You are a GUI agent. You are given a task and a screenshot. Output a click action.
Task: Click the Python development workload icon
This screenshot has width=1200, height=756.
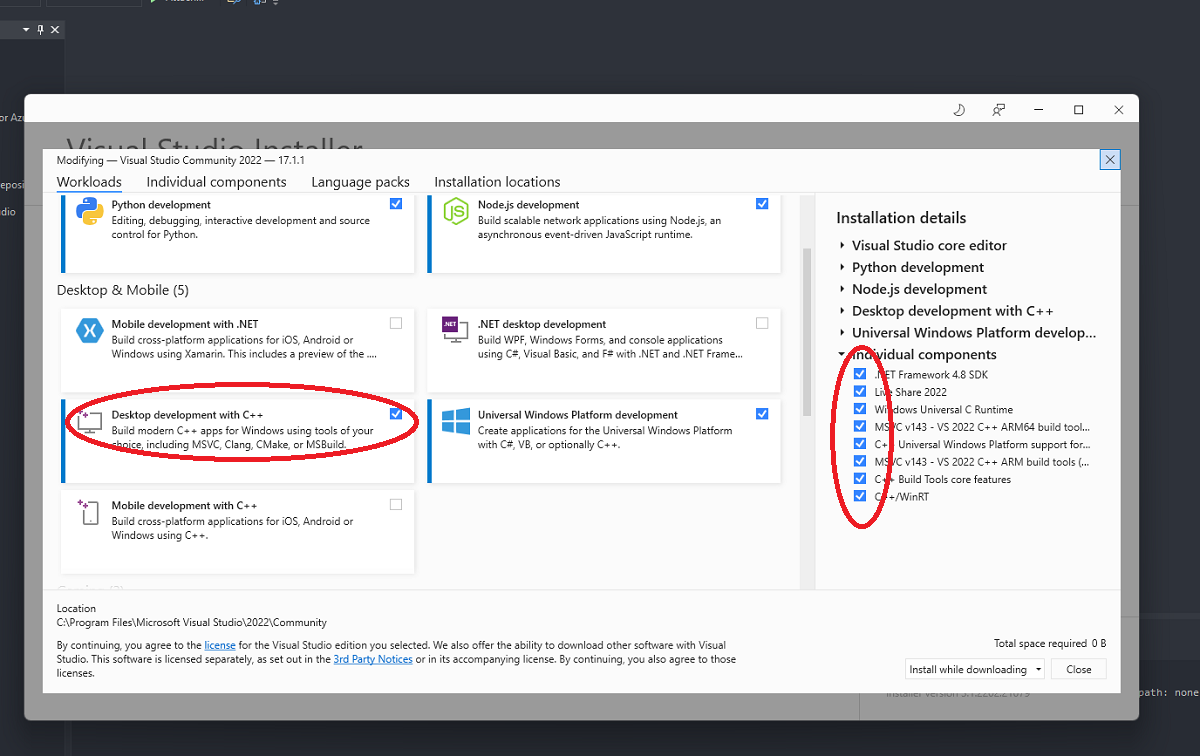point(90,212)
